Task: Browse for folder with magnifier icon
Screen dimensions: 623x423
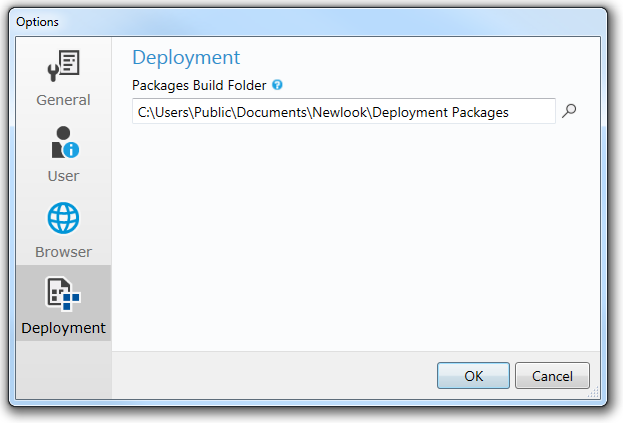Action: point(569,112)
